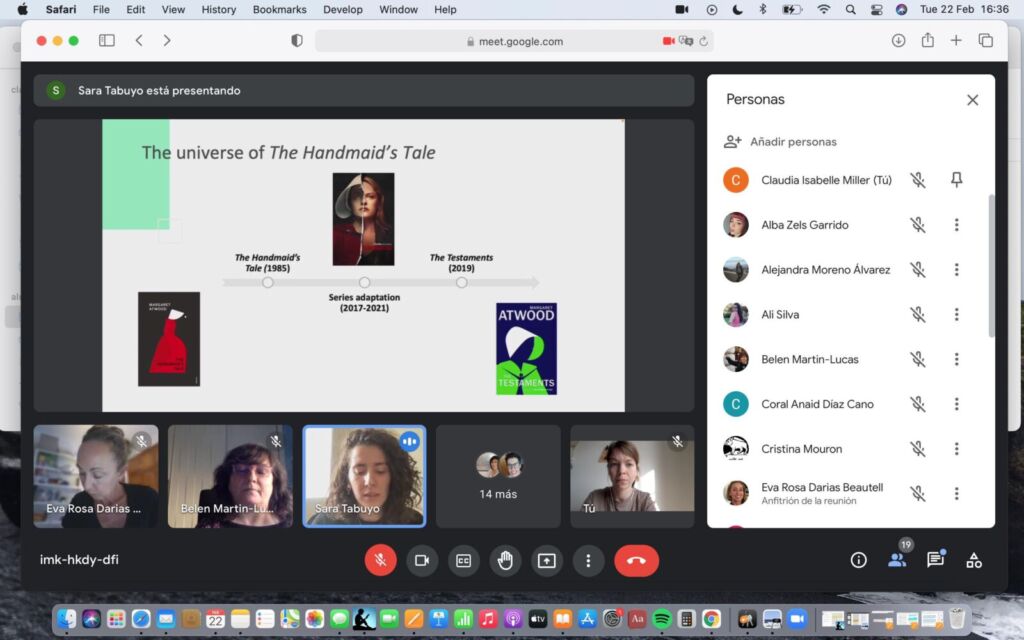Open meeting details info icon
Screen dimensions: 1024x640
[858, 560]
